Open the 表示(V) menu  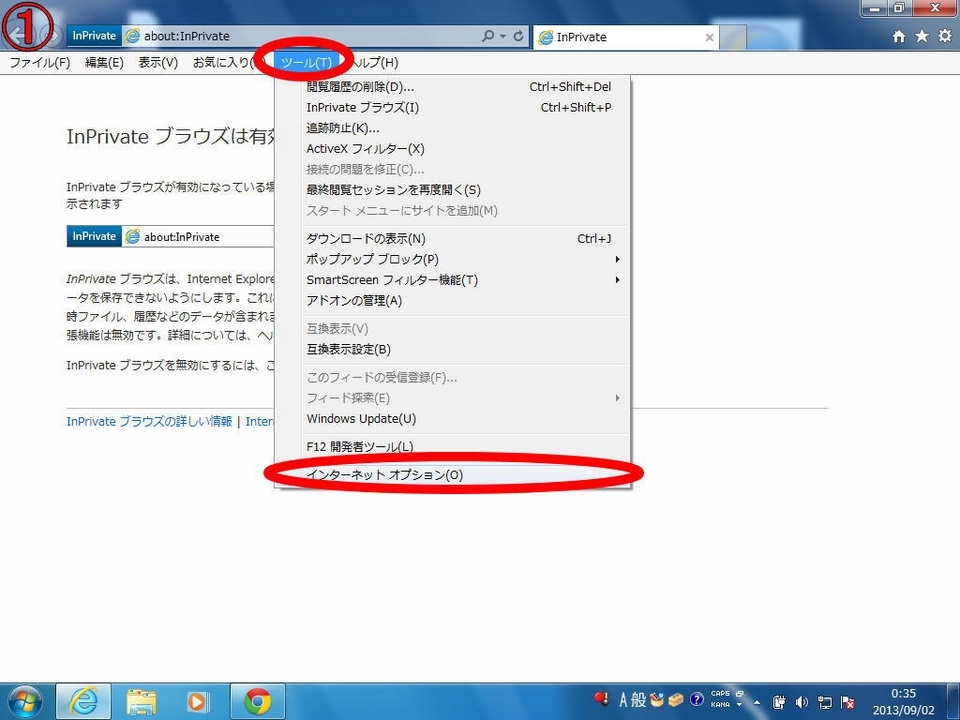[158, 62]
